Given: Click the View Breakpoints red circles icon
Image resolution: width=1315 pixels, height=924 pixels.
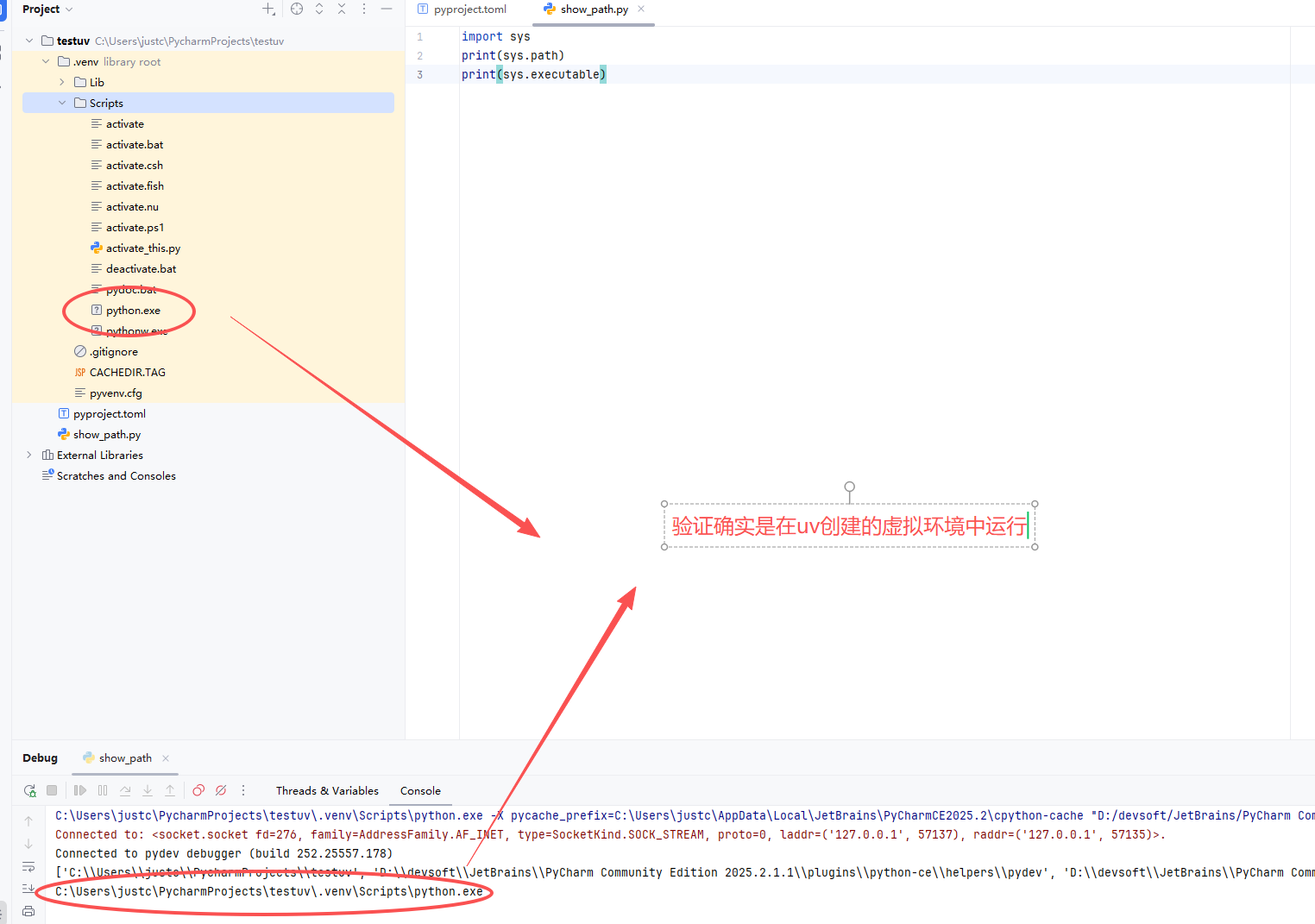Looking at the screenshot, I should point(198,790).
